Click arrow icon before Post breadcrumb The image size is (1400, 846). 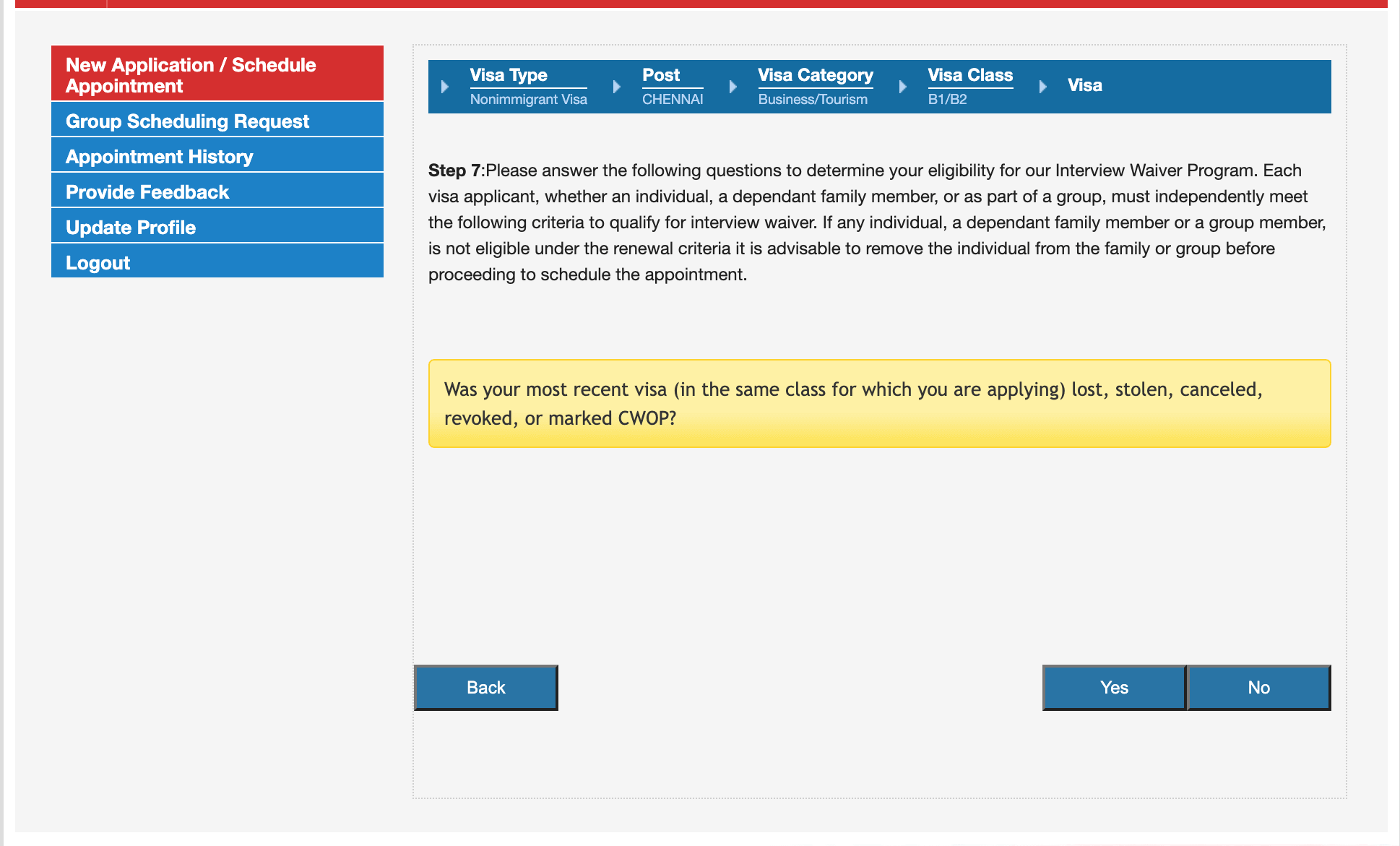617,87
